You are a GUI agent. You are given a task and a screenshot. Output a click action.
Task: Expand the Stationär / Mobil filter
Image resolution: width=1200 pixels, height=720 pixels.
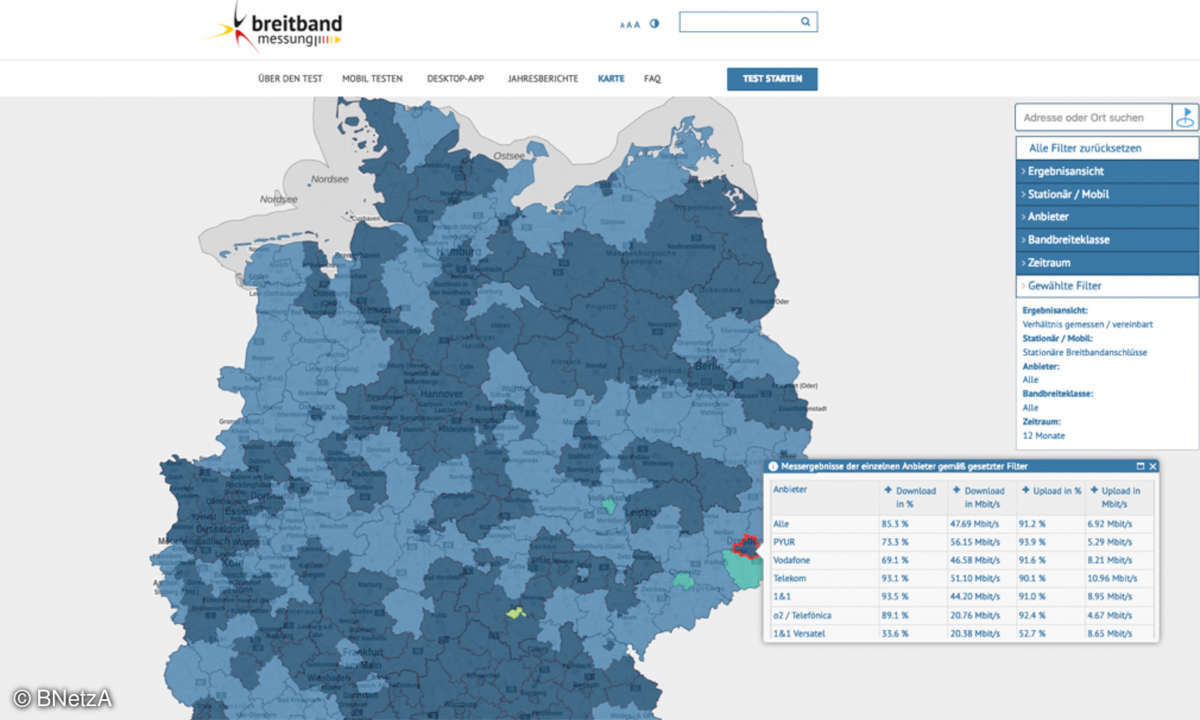(x=1107, y=194)
